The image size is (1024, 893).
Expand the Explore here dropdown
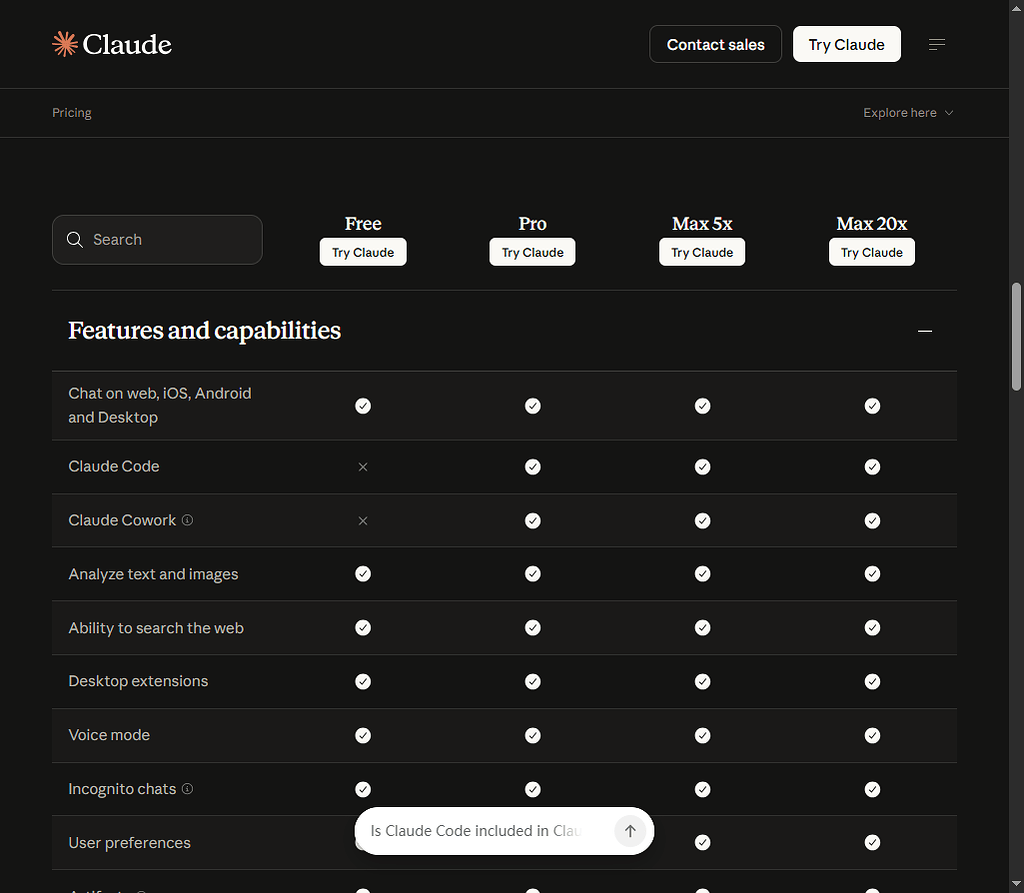[908, 113]
